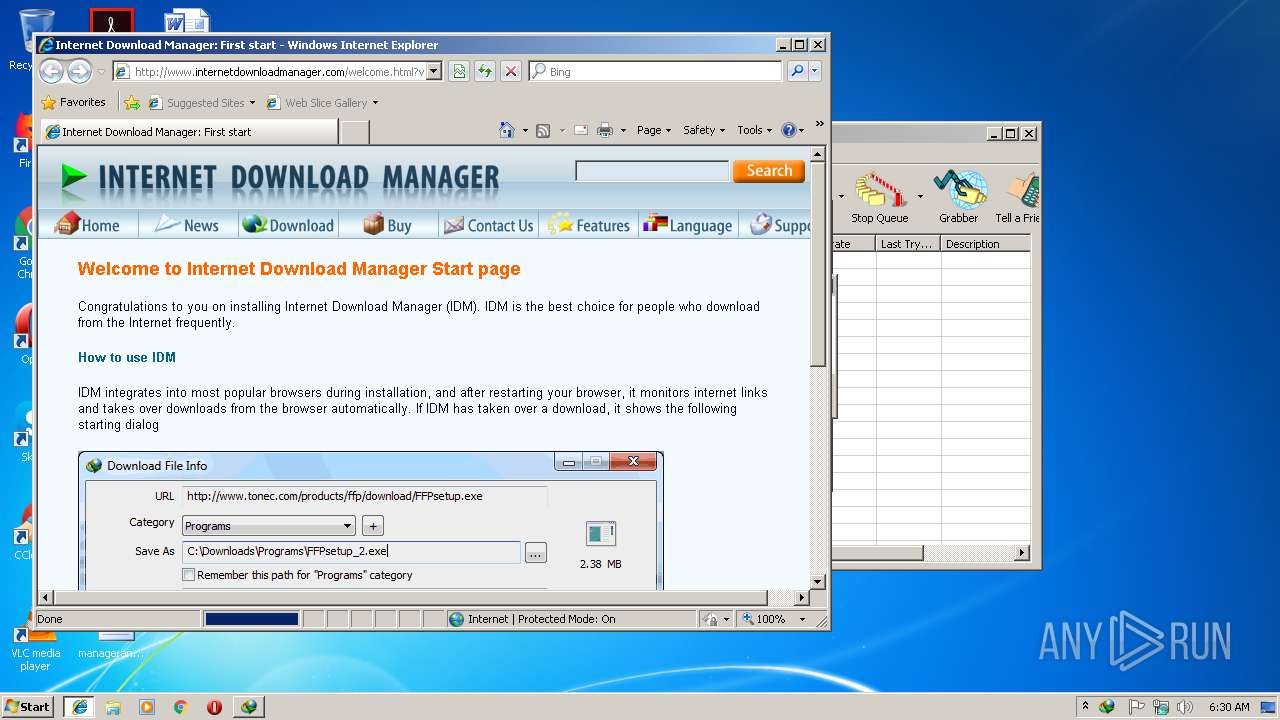Open Opera from the taskbar
The image size is (1280, 720).
214,707
